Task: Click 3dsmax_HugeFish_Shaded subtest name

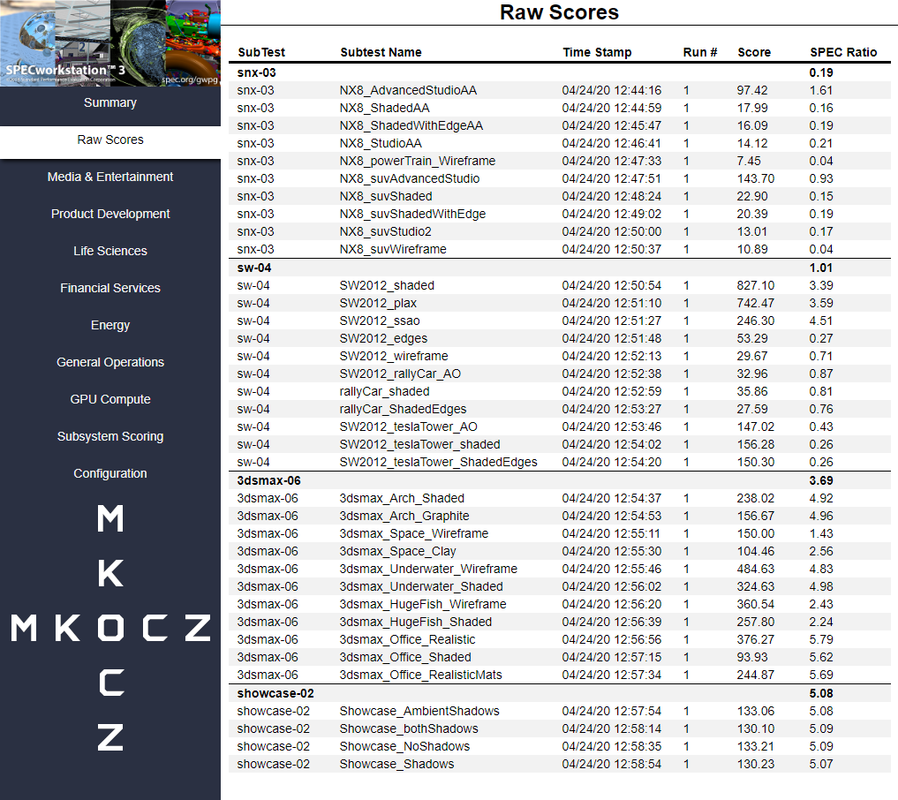Action: (415, 622)
